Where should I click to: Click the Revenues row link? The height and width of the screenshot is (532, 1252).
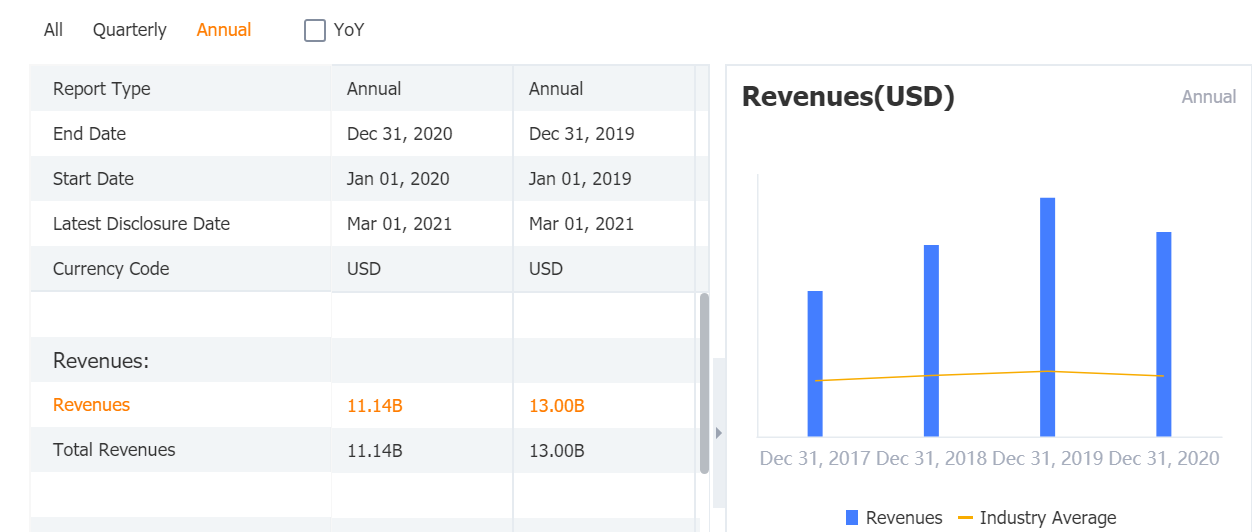click(x=91, y=405)
